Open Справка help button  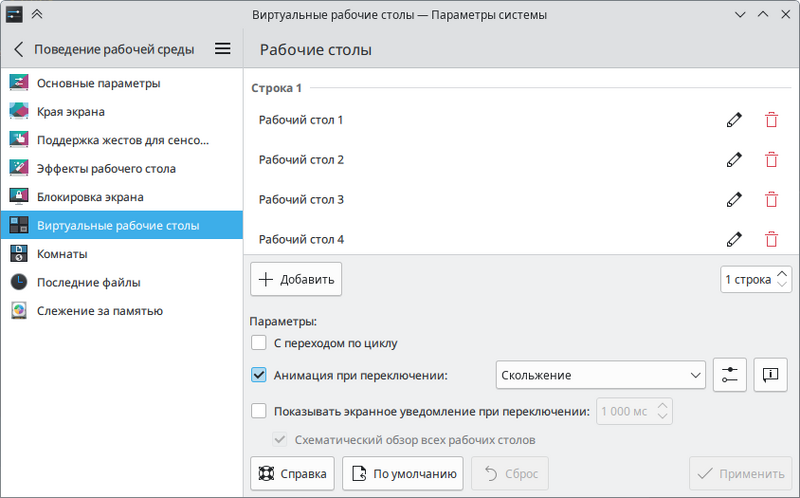[292, 474]
